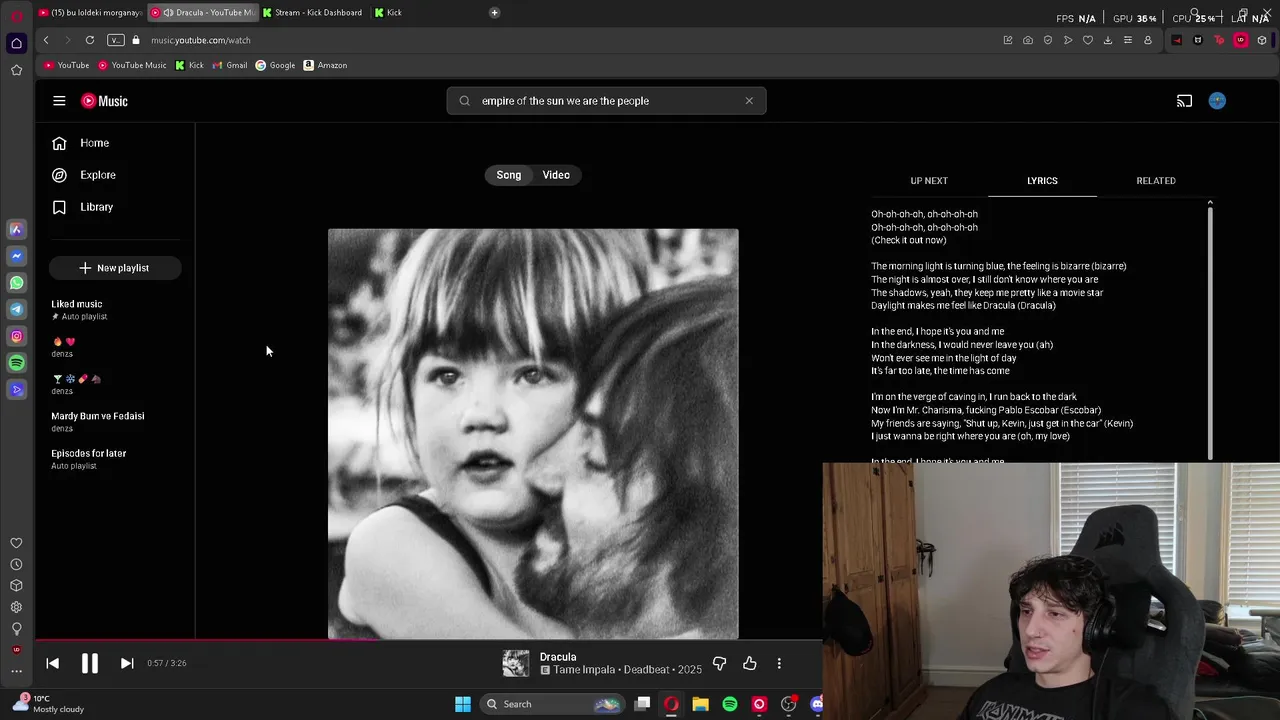The image size is (1280, 720).
Task: Open WhatsApp in Opera sidebar
Action: tap(16, 283)
